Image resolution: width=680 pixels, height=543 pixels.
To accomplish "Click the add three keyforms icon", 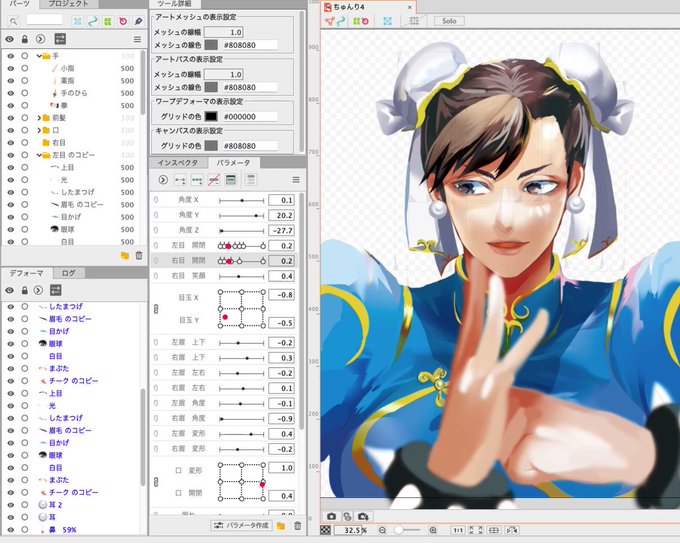I will pos(197,180).
